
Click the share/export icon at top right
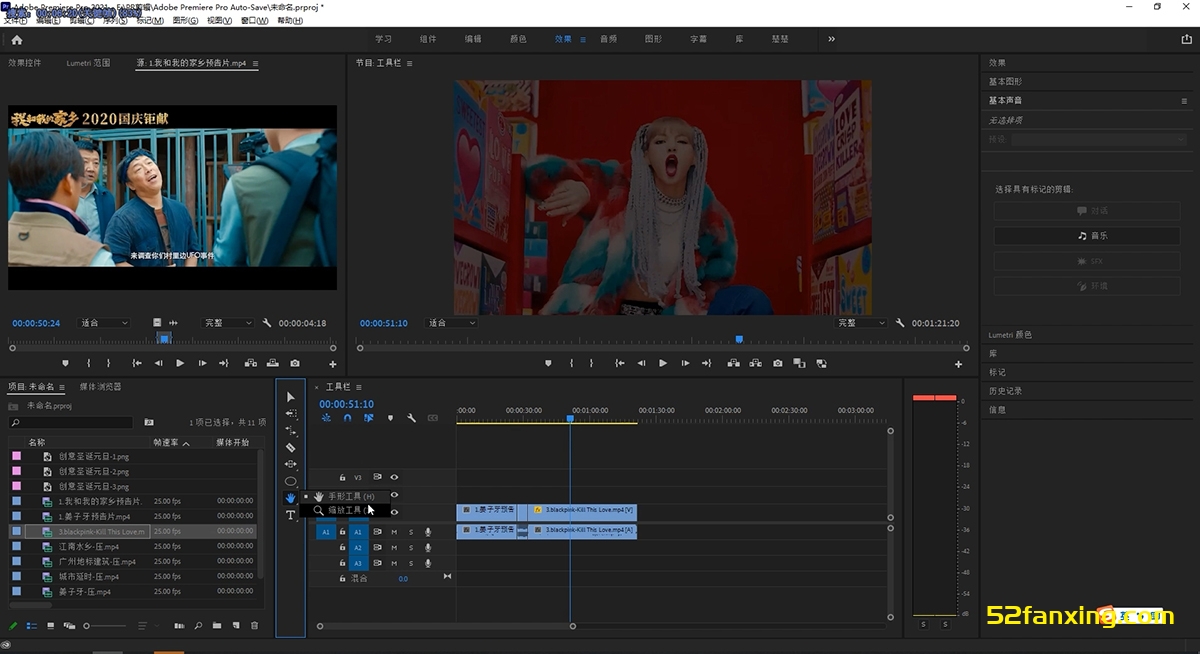[x=1187, y=40]
